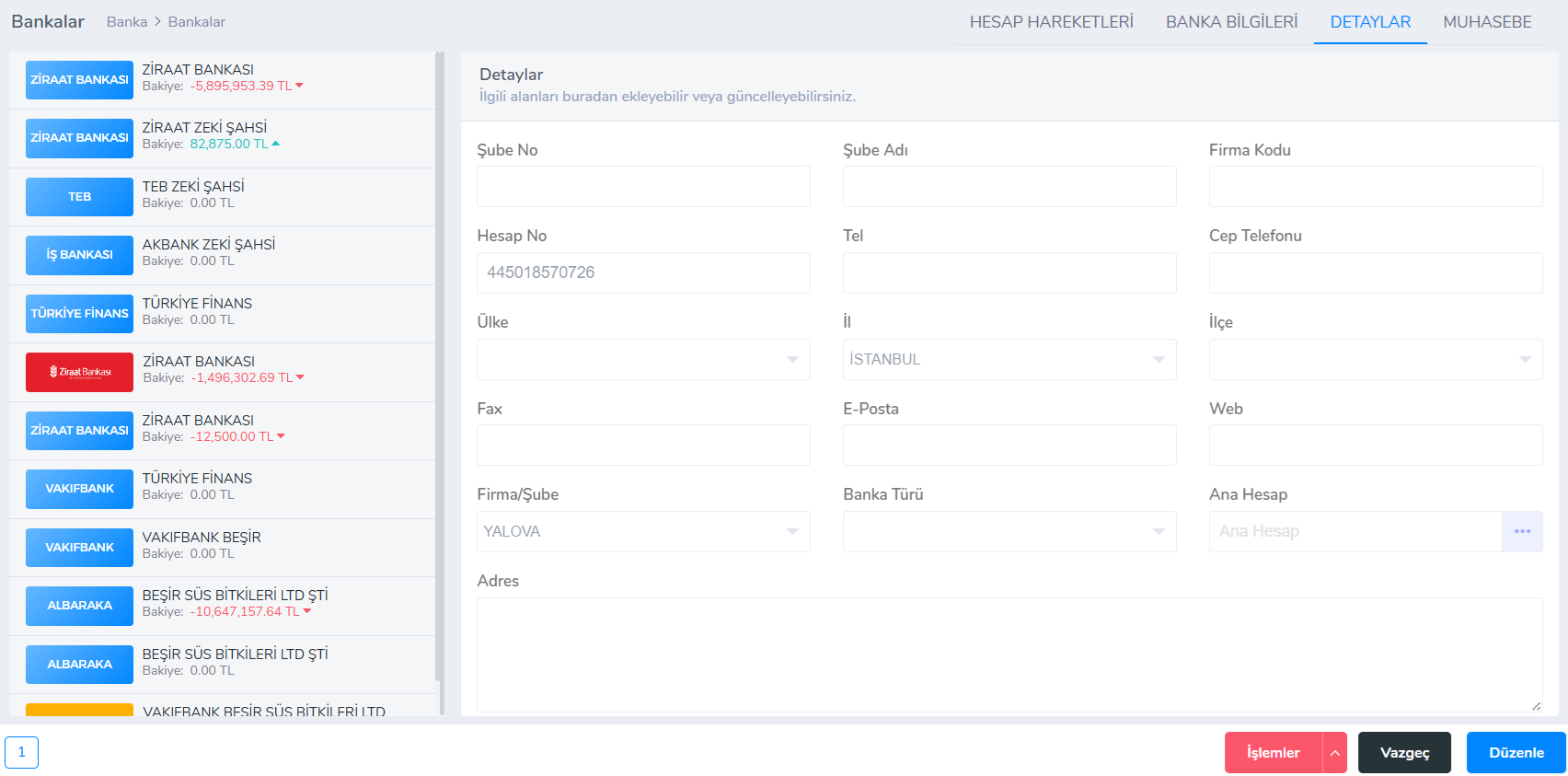1568x776 pixels.
Task: Click the Türkiye Finans bank badge
Action: pyautogui.click(x=79, y=313)
